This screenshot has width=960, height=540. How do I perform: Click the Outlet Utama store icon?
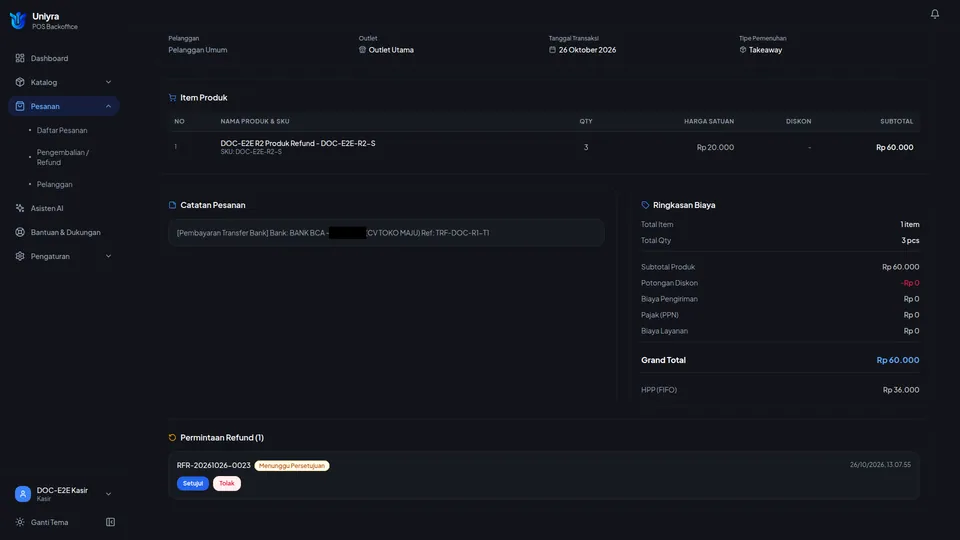click(x=362, y=50)
